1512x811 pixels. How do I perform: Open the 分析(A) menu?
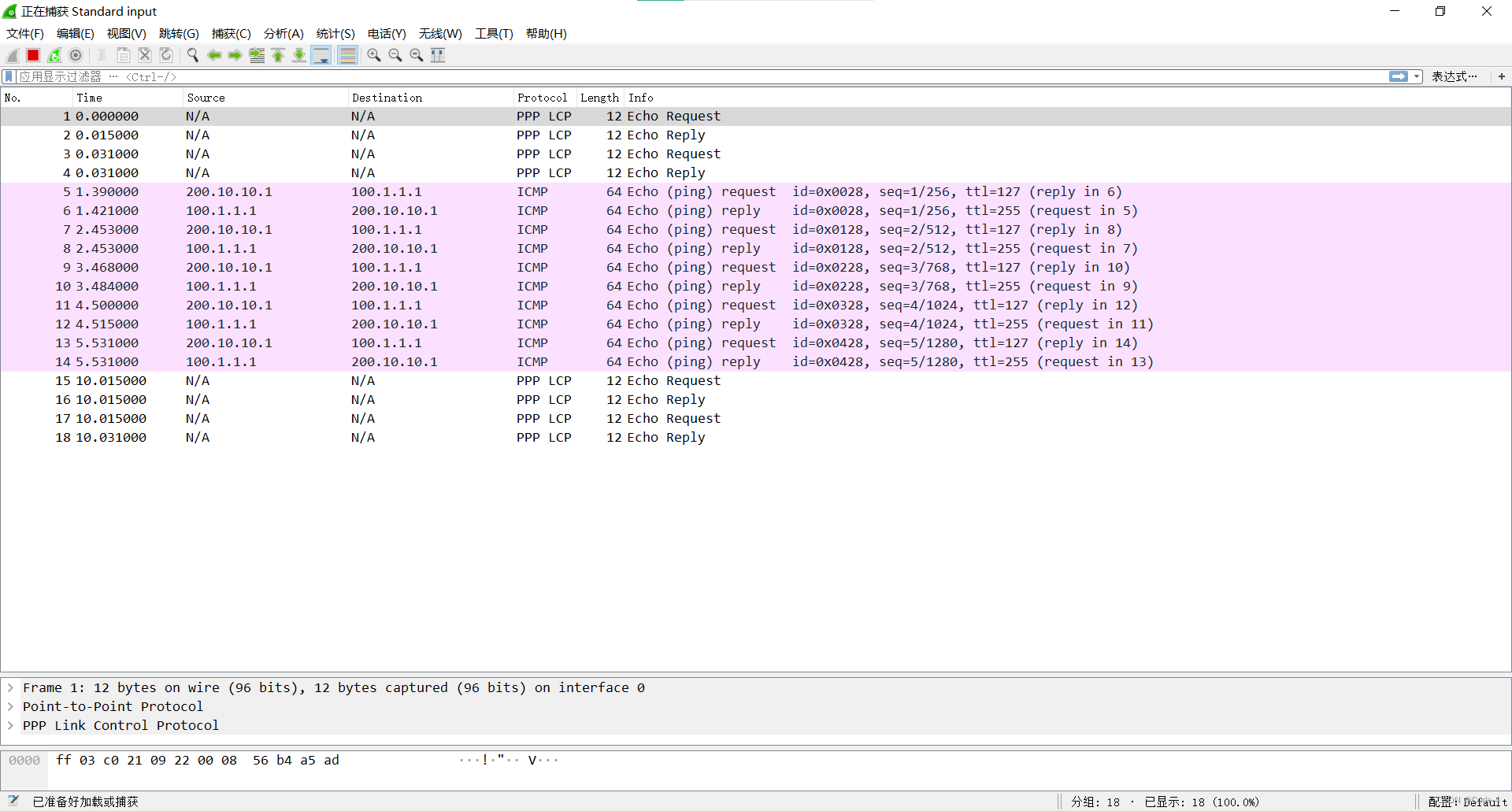point(283,34)
